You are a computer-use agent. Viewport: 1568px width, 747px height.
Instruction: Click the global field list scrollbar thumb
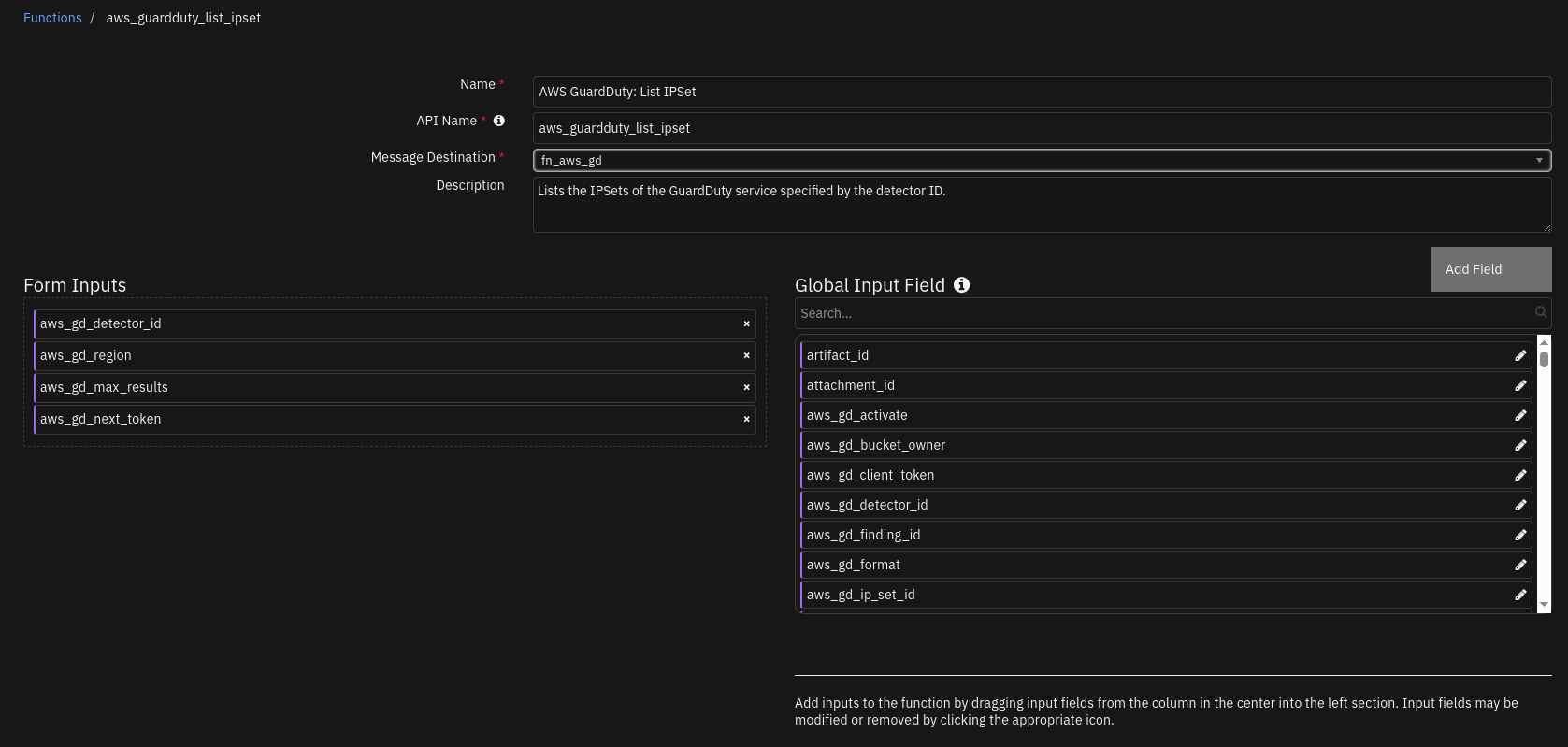pyautogui.click(x=1544, y=359)
